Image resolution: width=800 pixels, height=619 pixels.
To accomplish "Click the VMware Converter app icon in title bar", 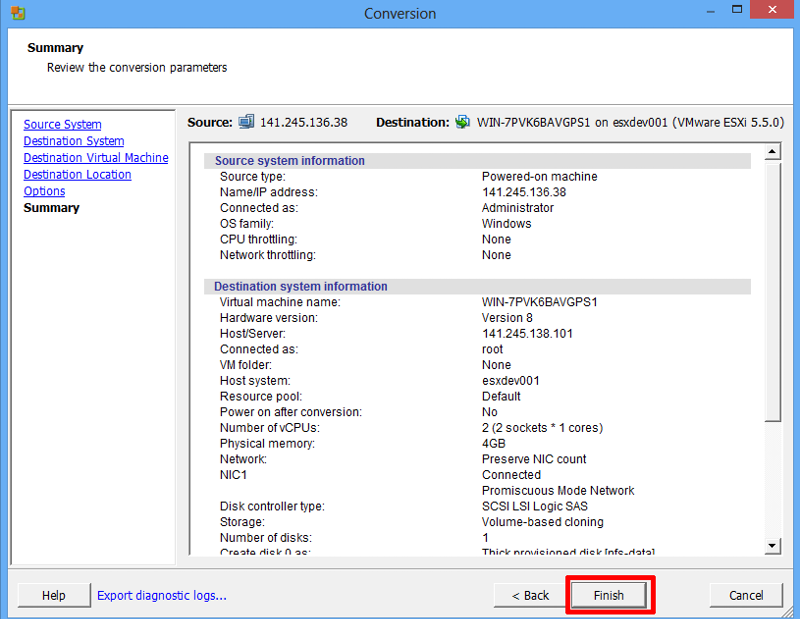I will tap(17, 12).
